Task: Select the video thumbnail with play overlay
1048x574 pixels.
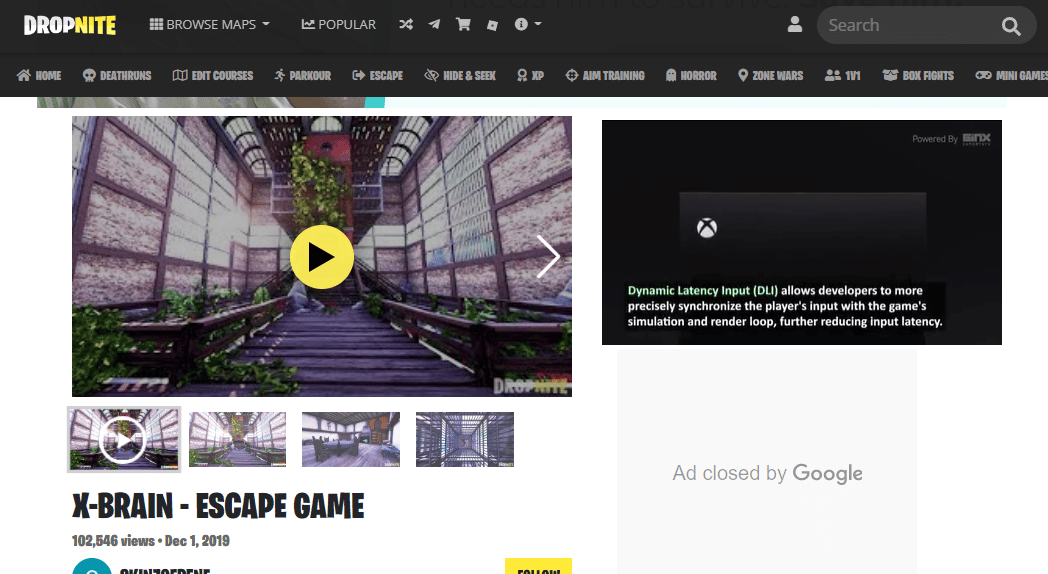Action: (124, 440)
